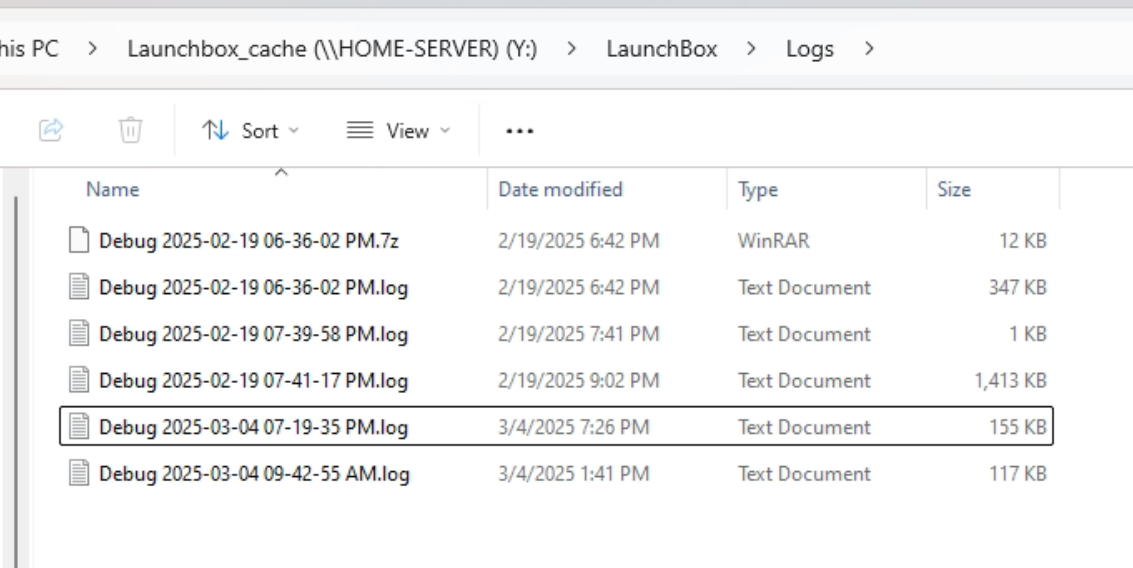Screen dimensions: 1133x568
Task: Expand the chevron after LaunchBox breadcrumb
Action: 751,48
